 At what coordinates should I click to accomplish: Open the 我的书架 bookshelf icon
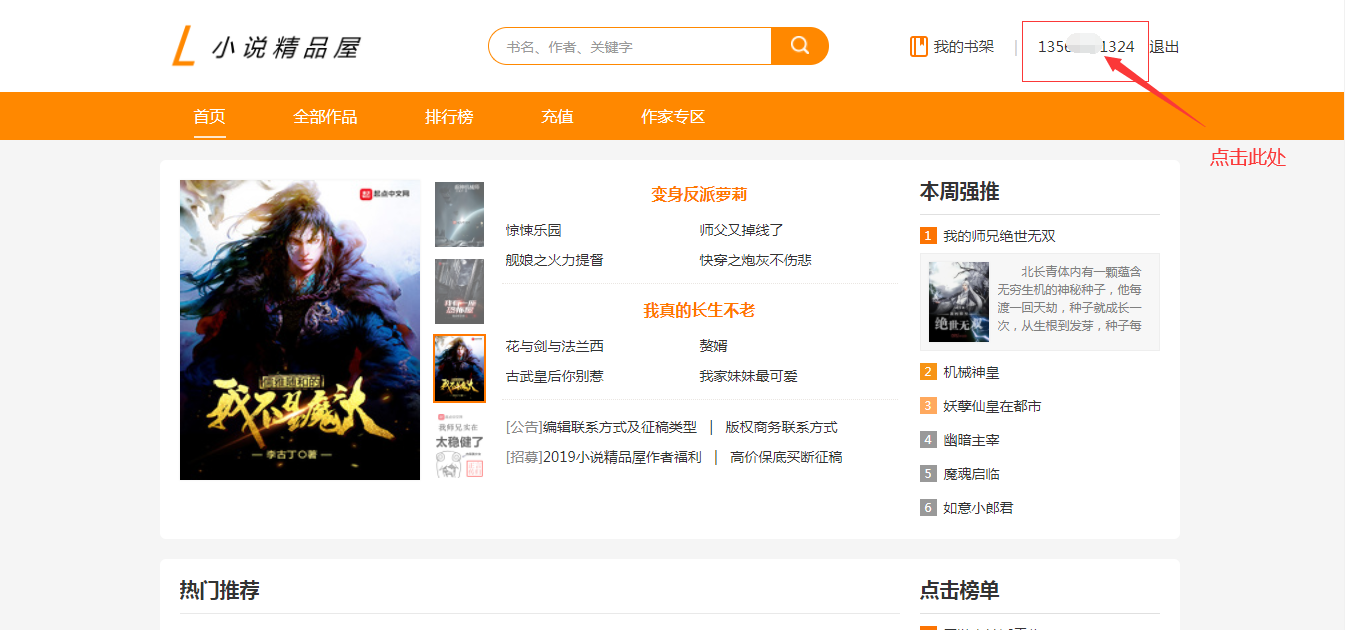(918, 46)
